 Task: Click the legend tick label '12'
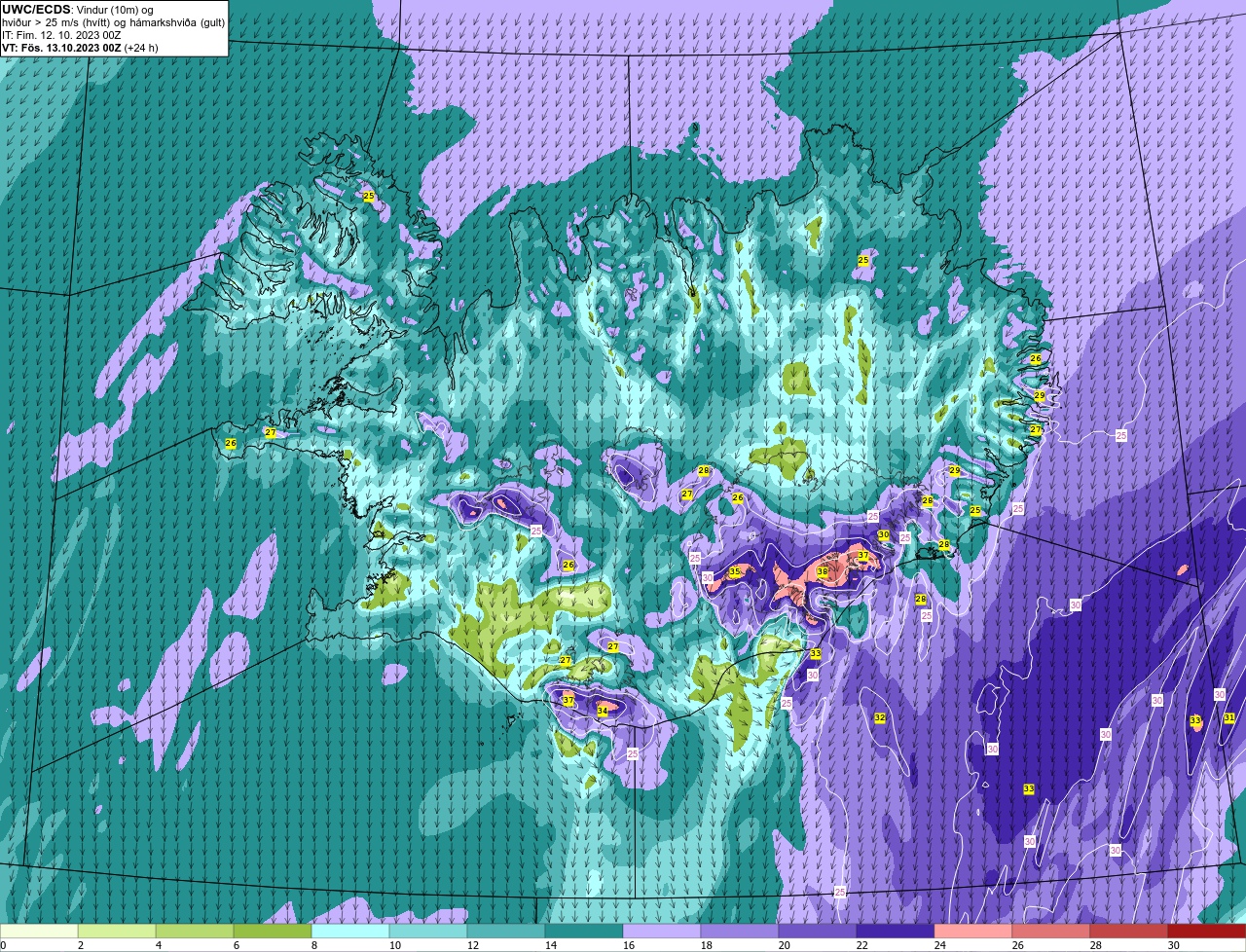(473, 945)
